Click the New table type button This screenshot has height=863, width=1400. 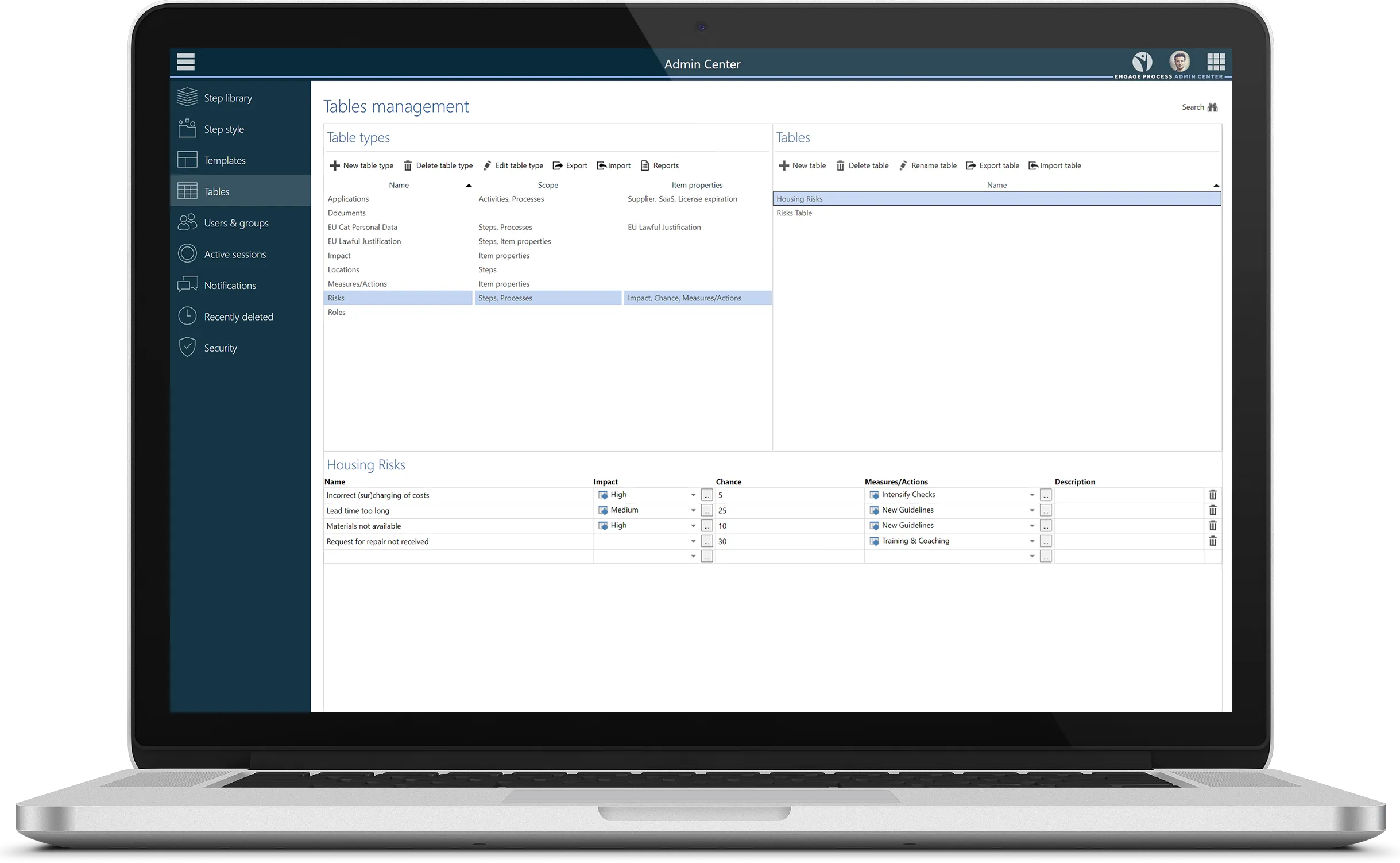361,165
